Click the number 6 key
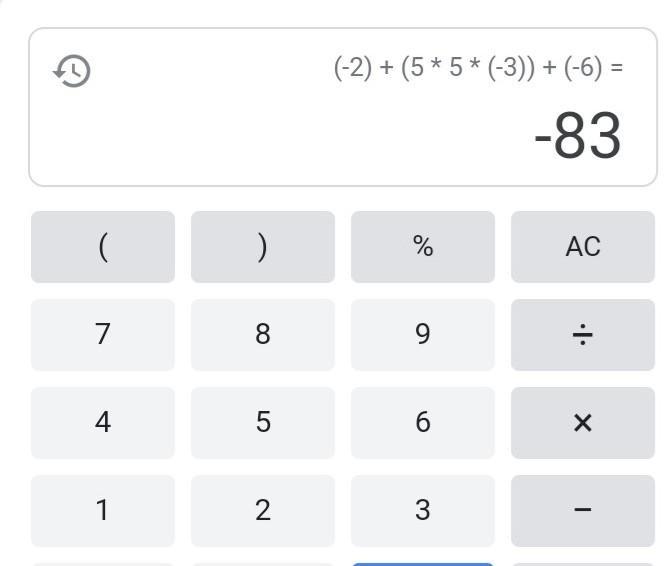 423,423
